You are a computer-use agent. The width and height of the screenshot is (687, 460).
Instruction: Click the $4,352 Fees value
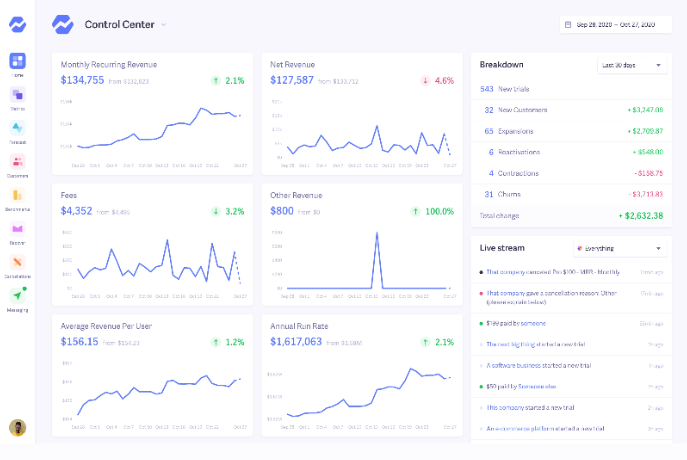pyautogui.click(x=76, y=211)
